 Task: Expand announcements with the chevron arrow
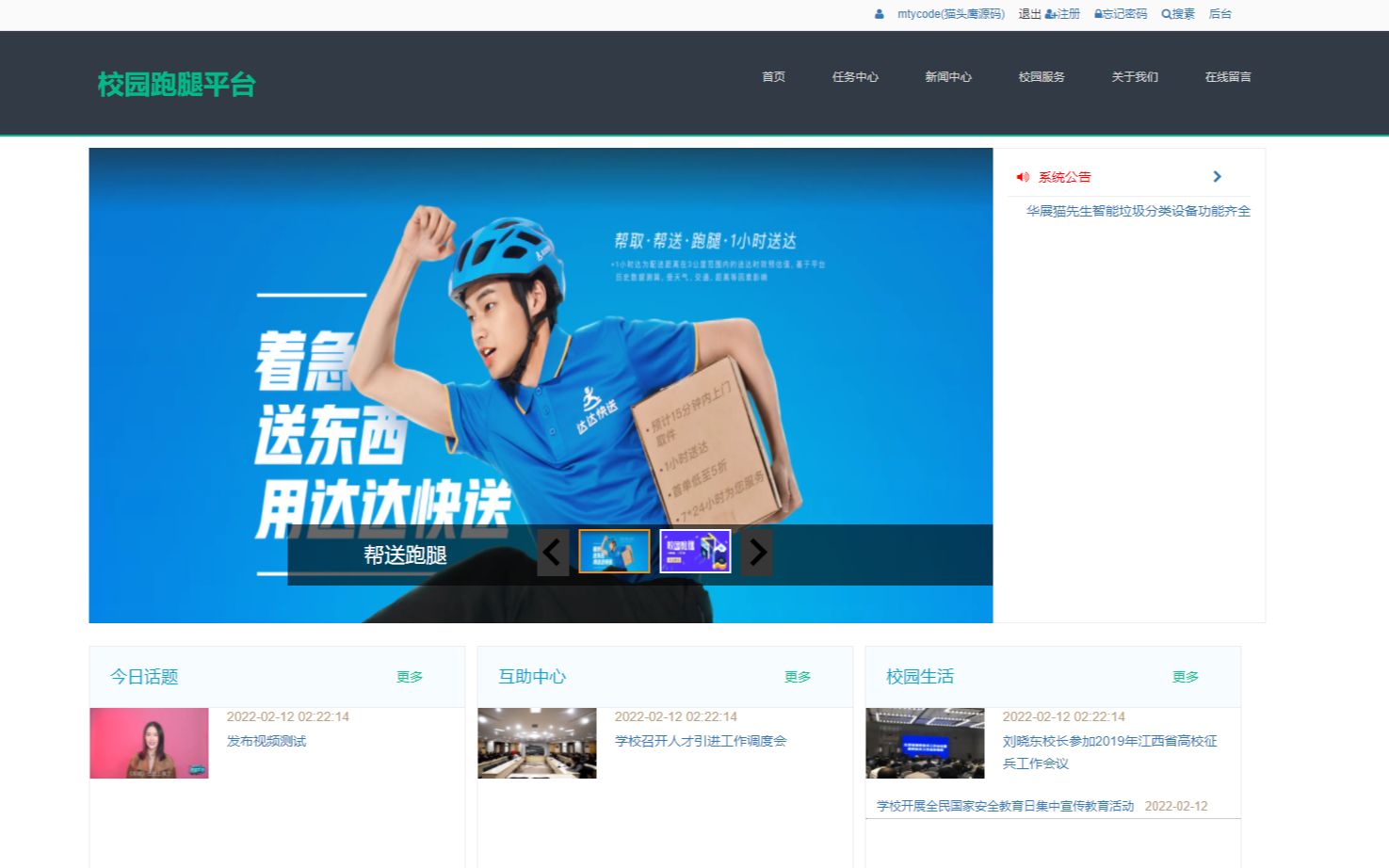pyautogui.click(x=1217, y=177)
